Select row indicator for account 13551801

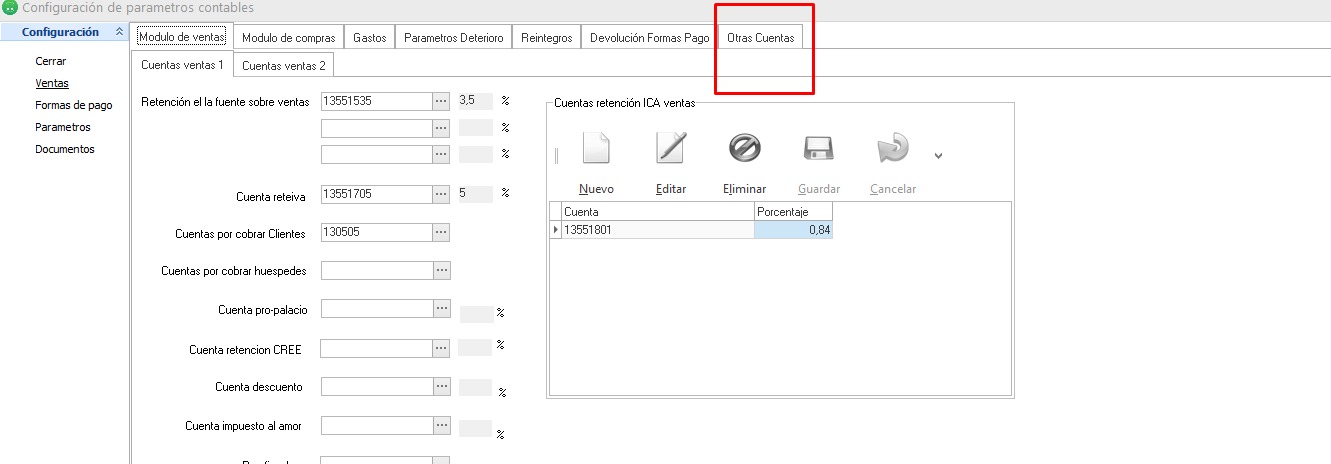(556, 230)
